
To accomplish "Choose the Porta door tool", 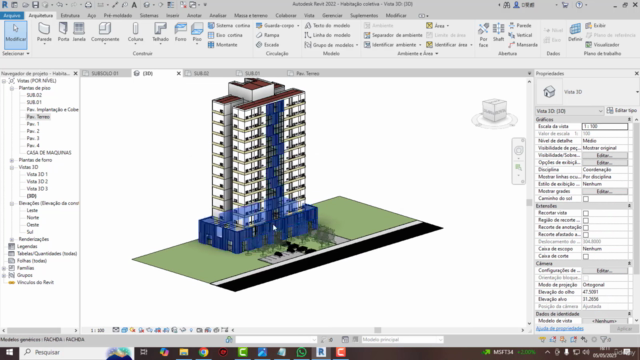I will coord(63,33).
